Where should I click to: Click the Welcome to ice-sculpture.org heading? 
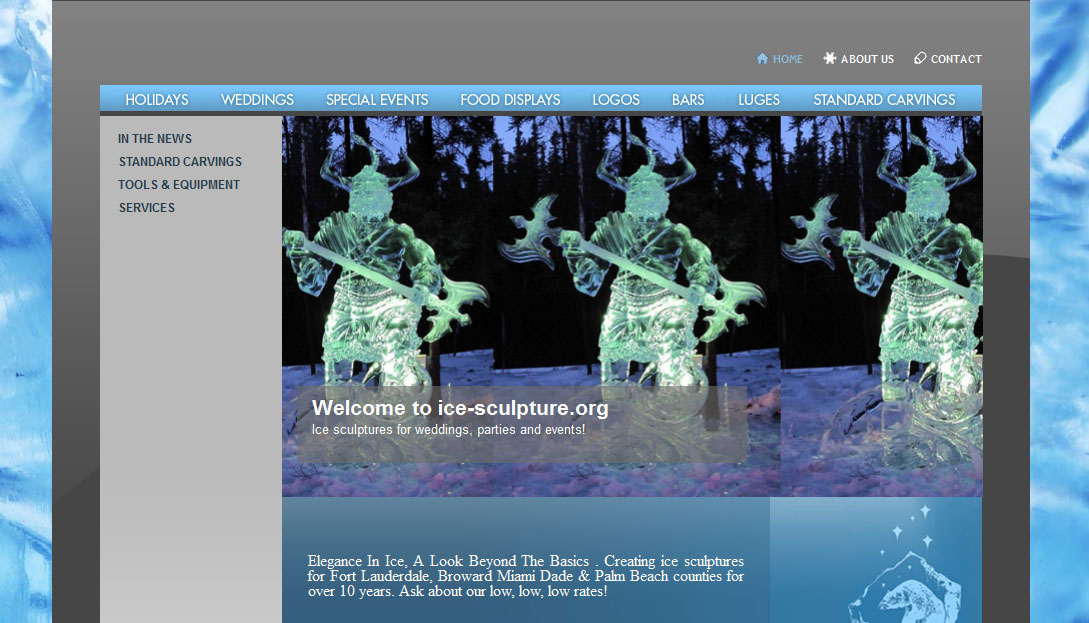pos(461,408)
